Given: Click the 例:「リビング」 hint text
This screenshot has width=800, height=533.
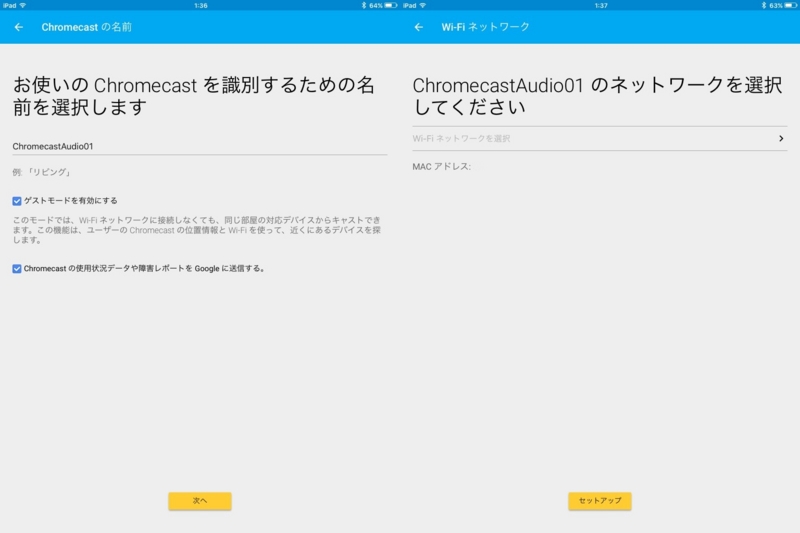Looking at the screenshot, I should [x=41, y=172].
